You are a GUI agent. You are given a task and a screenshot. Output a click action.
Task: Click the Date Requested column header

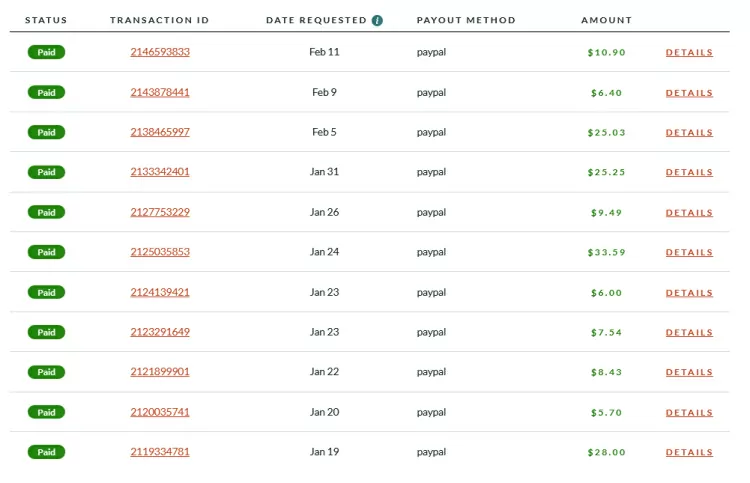317,20
